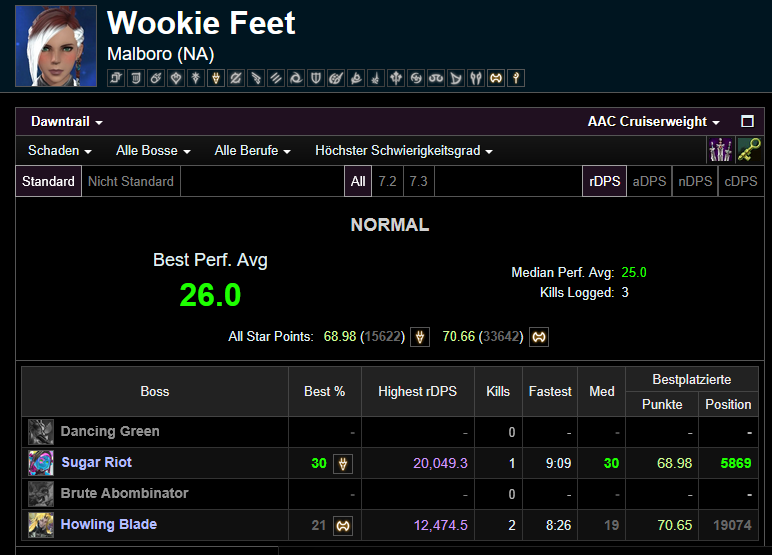772x555 pixels.
Task: Select the Gunbreaker job icon
Action: (236, 78)
